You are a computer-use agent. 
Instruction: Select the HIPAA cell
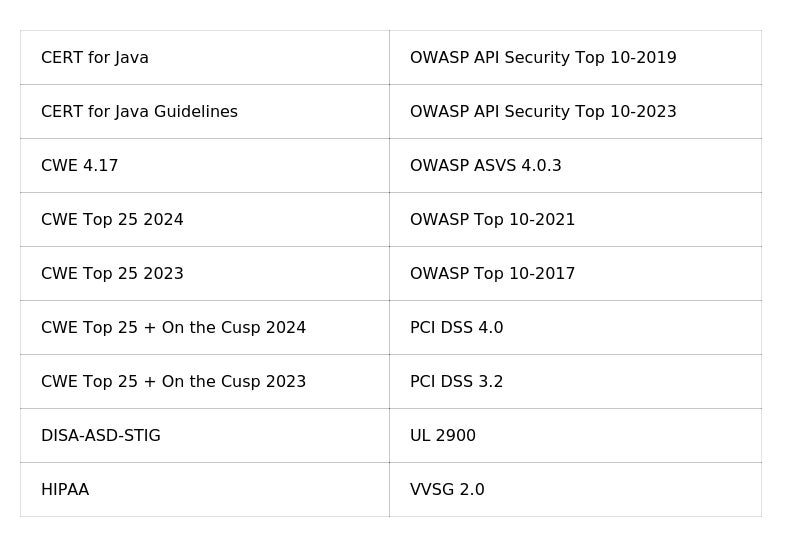[65, 490]
